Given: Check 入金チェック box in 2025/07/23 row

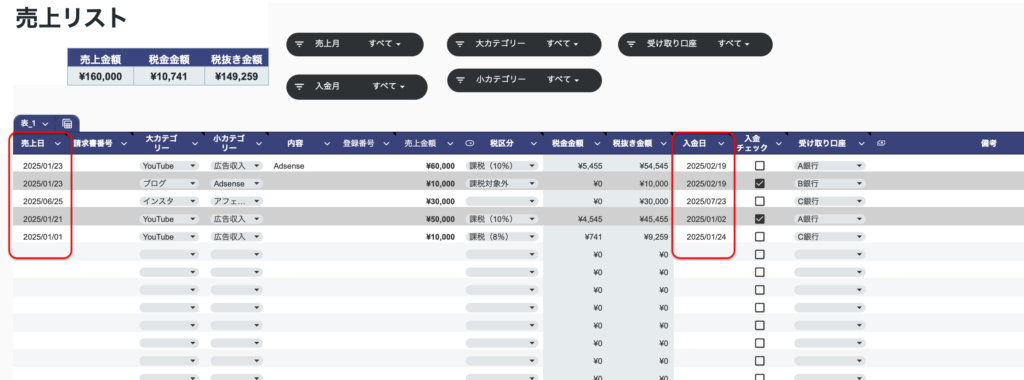Looking at the screenshot, I should click(760, 201).
